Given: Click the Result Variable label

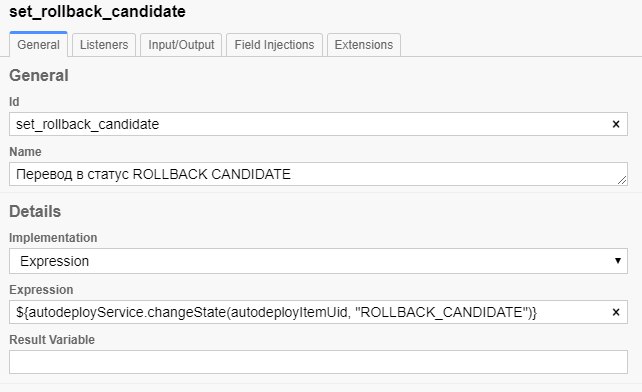Looking at the screenshot, I should pos(52,340).
